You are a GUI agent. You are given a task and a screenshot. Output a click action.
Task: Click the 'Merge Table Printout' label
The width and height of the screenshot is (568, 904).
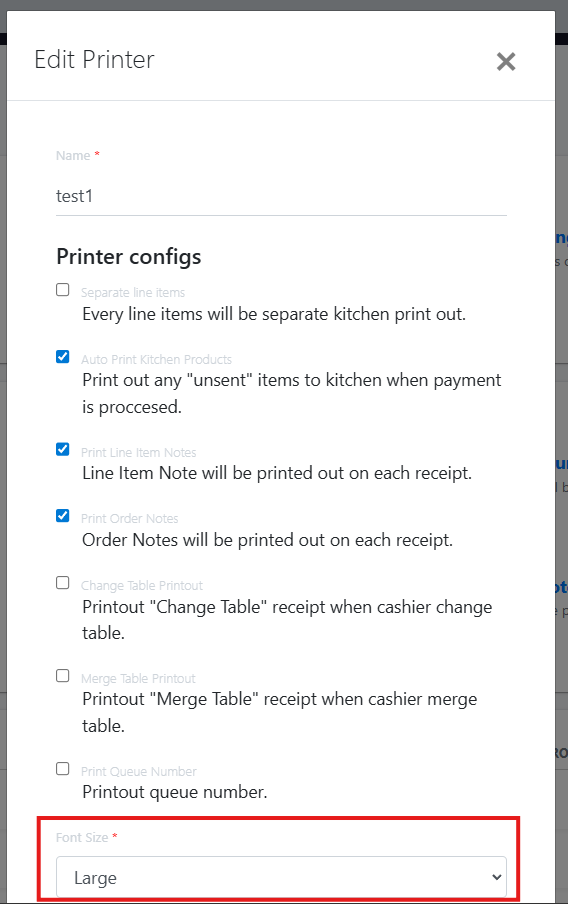(138, 679)
